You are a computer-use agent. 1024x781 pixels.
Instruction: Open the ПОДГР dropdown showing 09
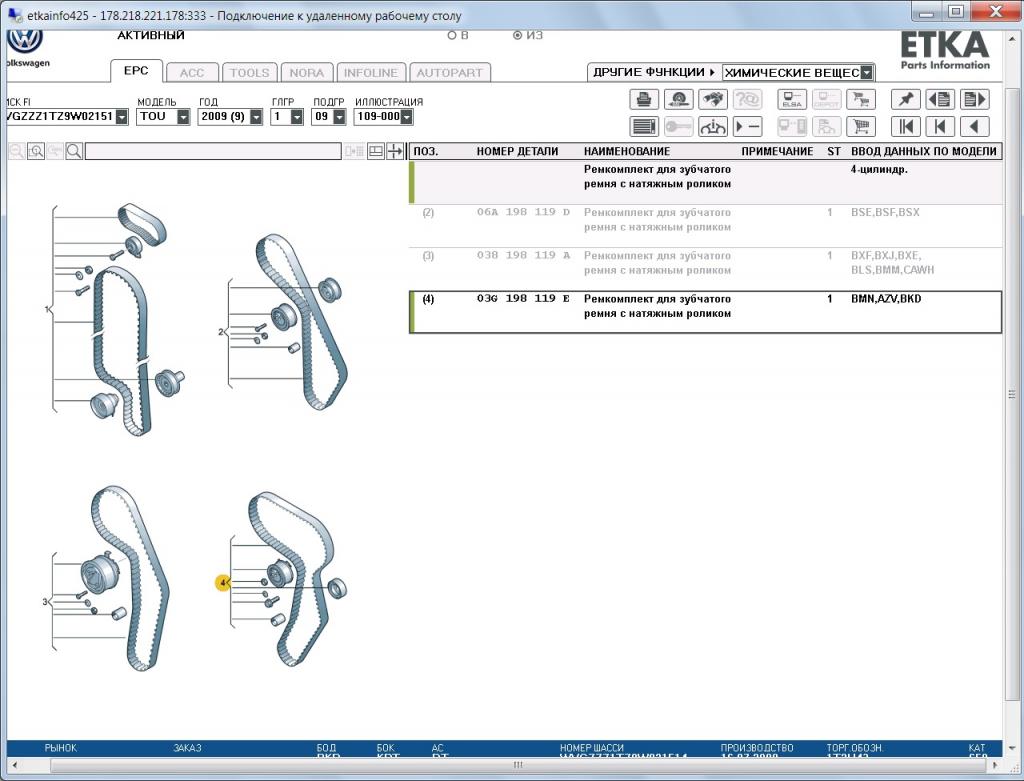click(x=339, y=117)
